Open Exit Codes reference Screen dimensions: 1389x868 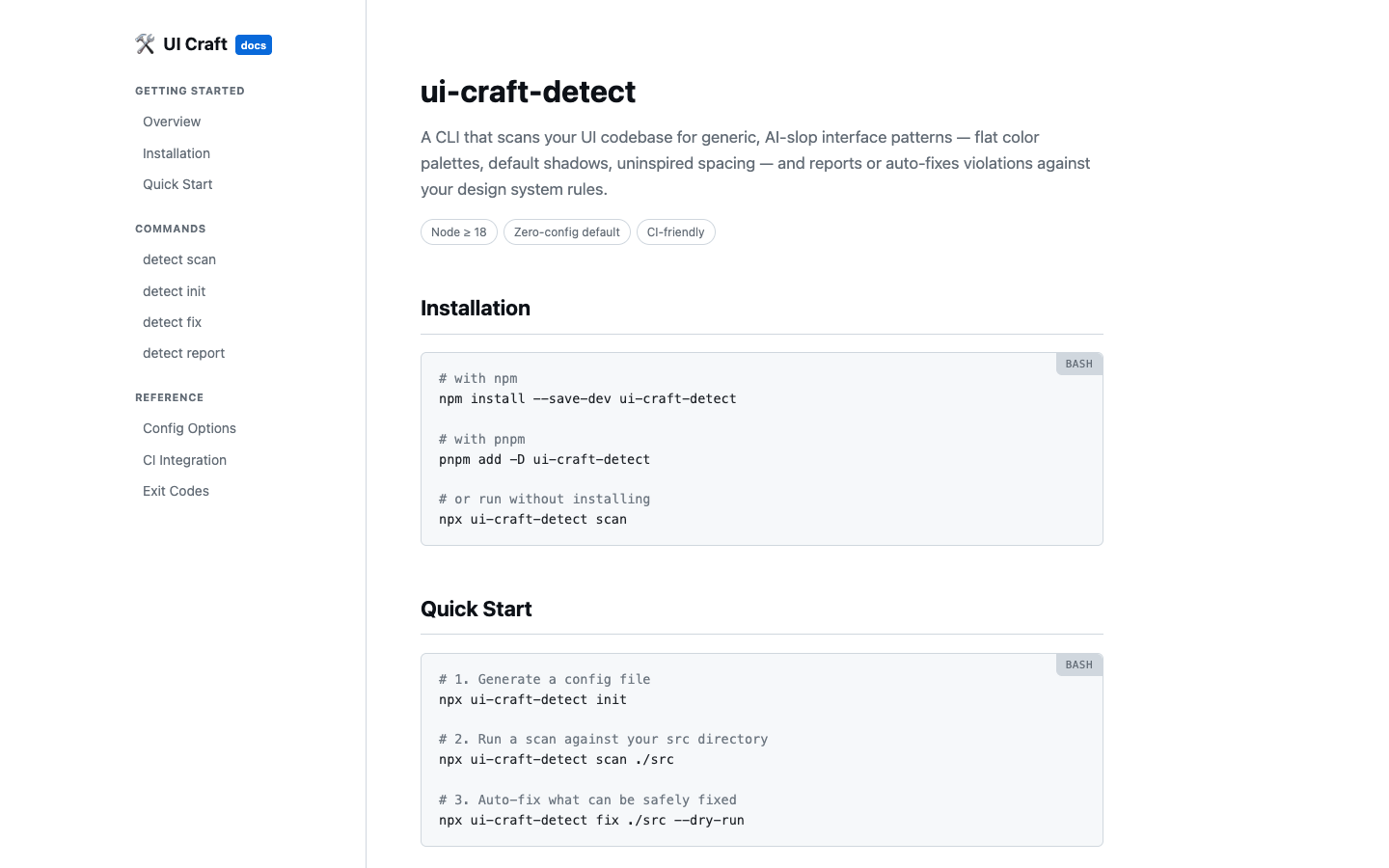pos(176,491)
